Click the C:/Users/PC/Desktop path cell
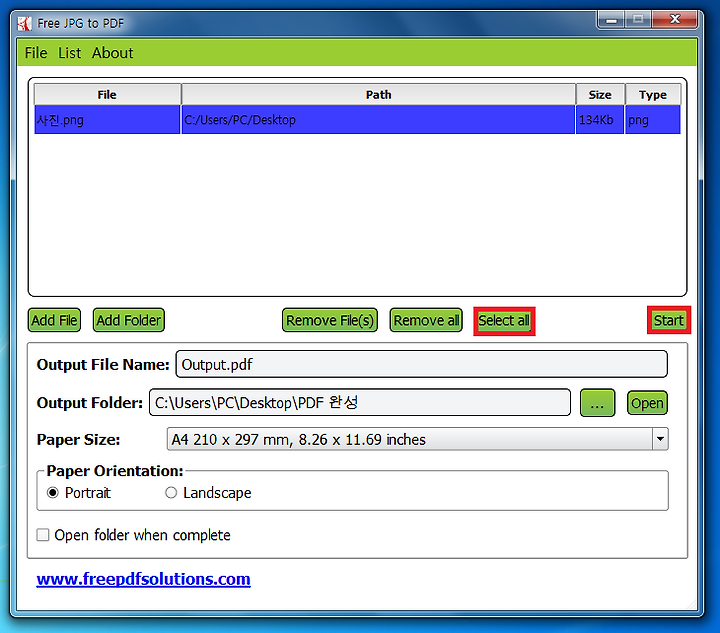Screen dimensions: 720x633 pyautogui.click(x=378, y=120)
